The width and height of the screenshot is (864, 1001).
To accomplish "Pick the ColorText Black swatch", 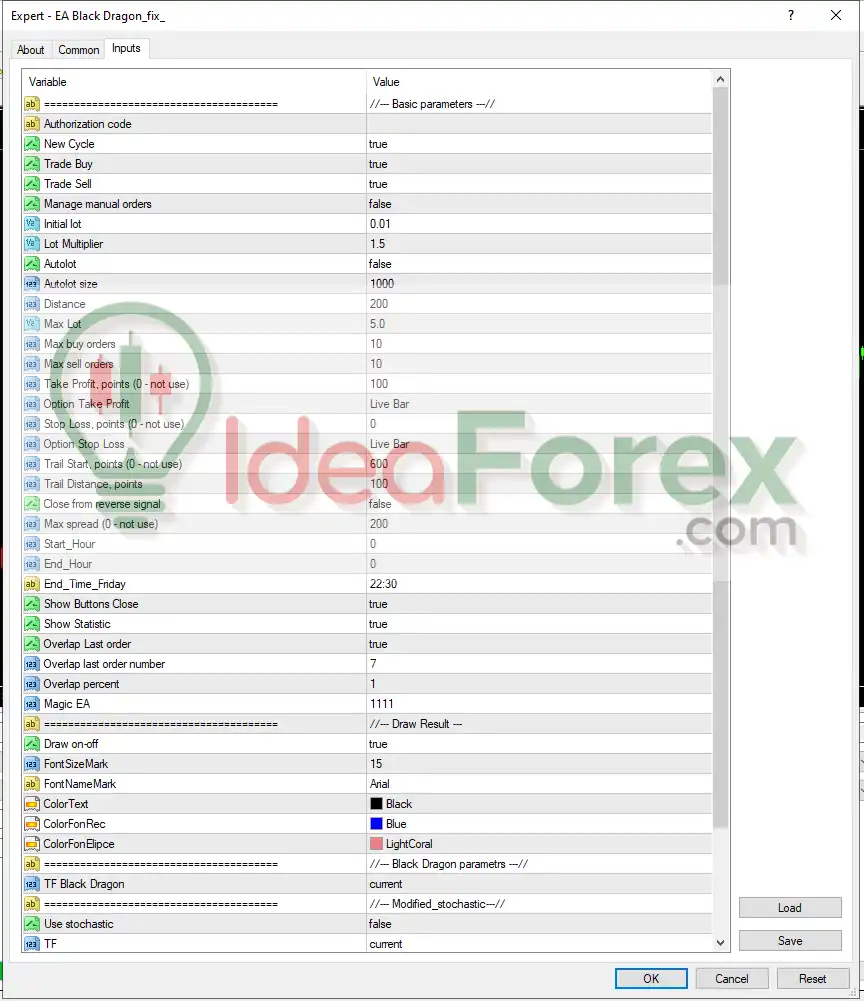I will tap(377, 804).
